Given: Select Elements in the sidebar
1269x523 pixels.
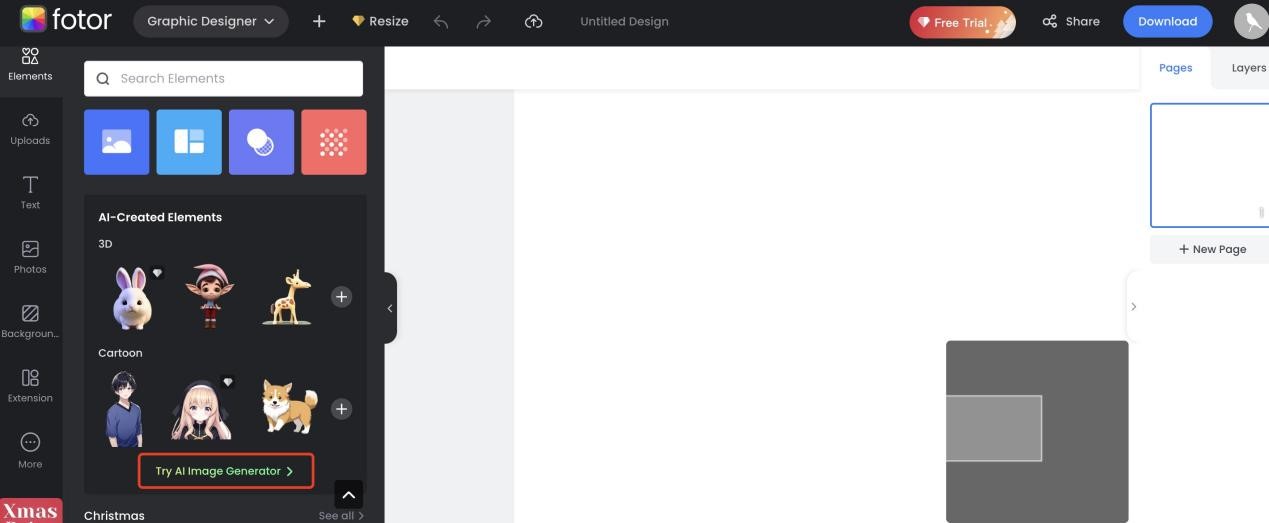Looking at the screenshot, I should coord(30,65).
